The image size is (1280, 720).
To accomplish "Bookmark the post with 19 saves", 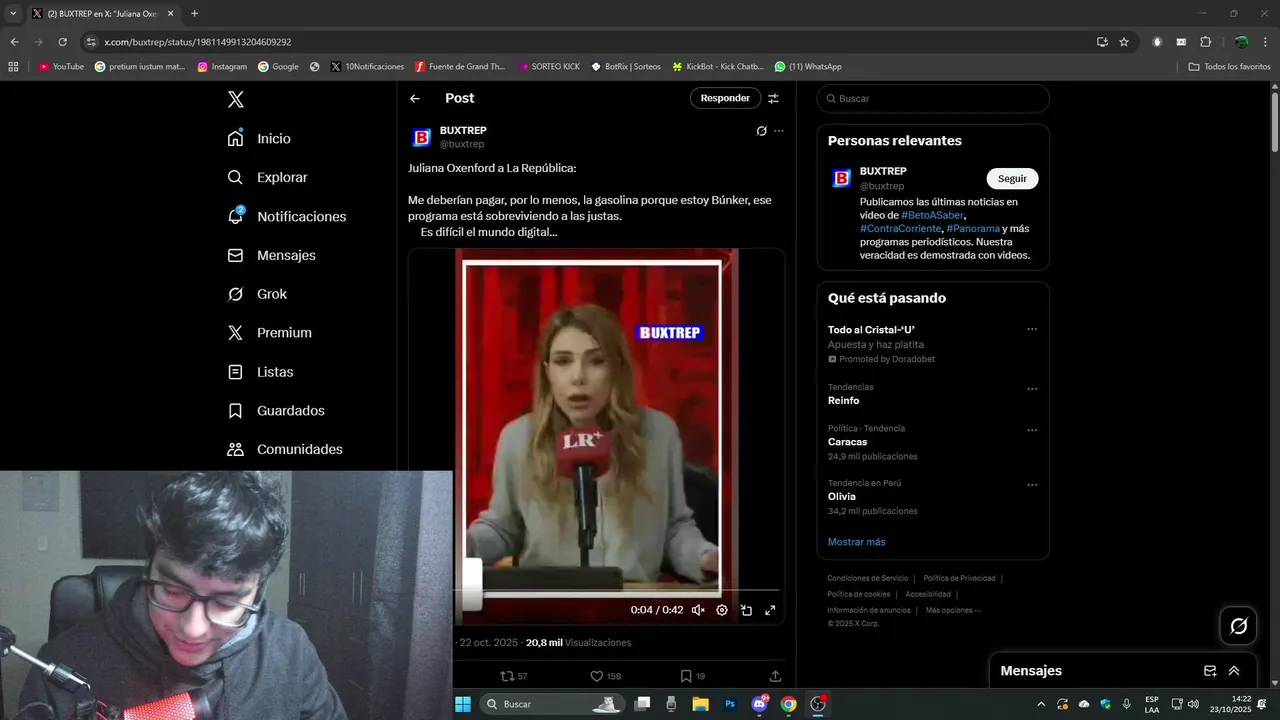I will [692, 676].
